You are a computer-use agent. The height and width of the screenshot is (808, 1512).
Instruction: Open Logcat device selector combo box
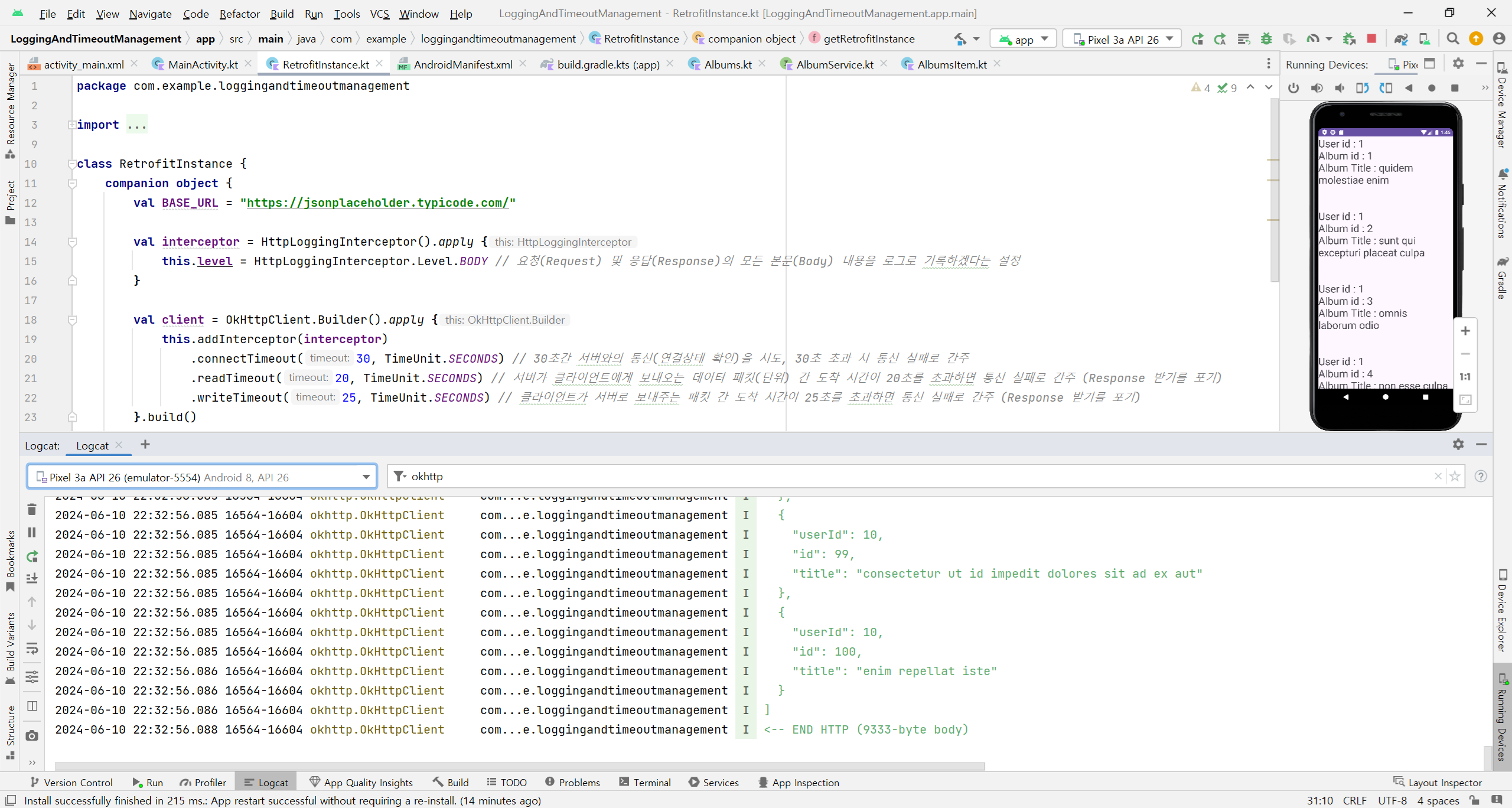pos(202,477)
